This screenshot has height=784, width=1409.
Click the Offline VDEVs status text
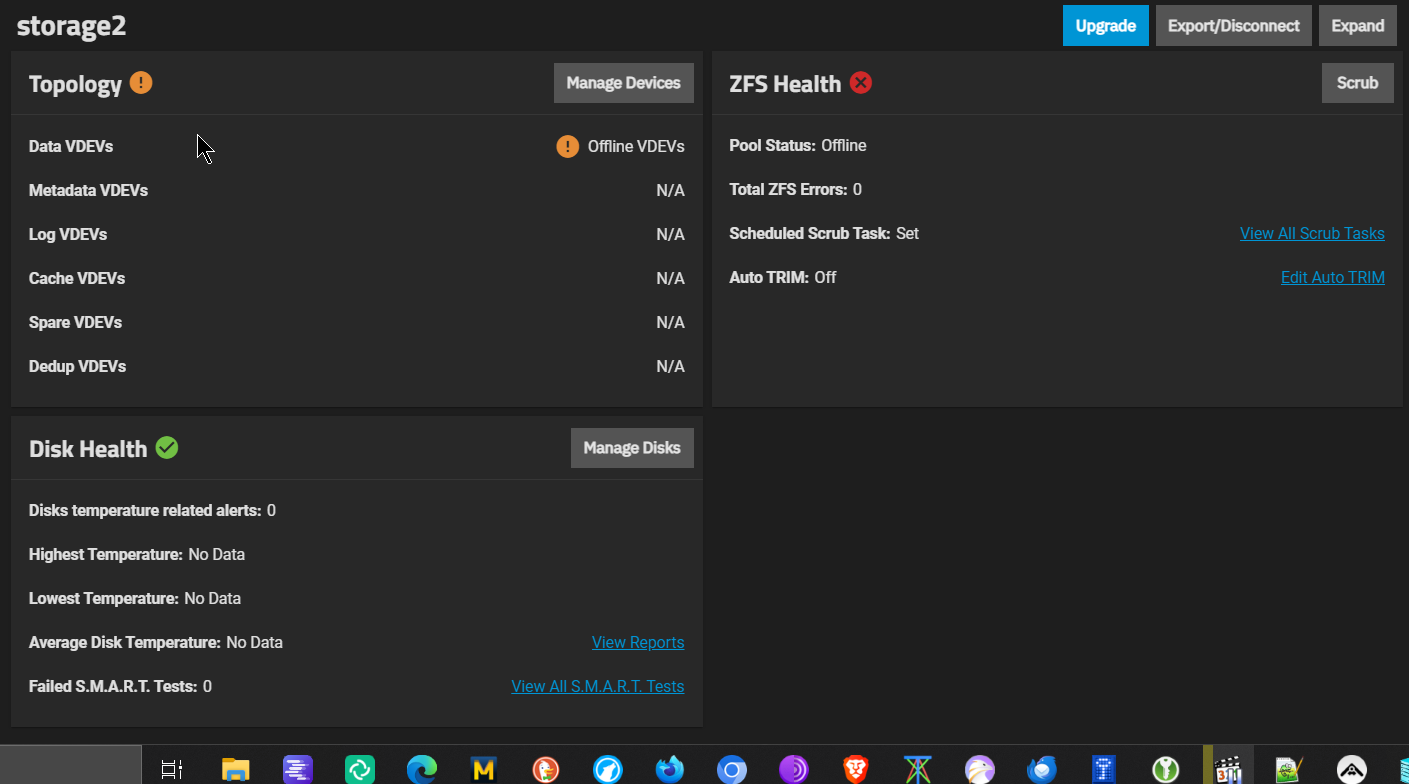point(636,146)
